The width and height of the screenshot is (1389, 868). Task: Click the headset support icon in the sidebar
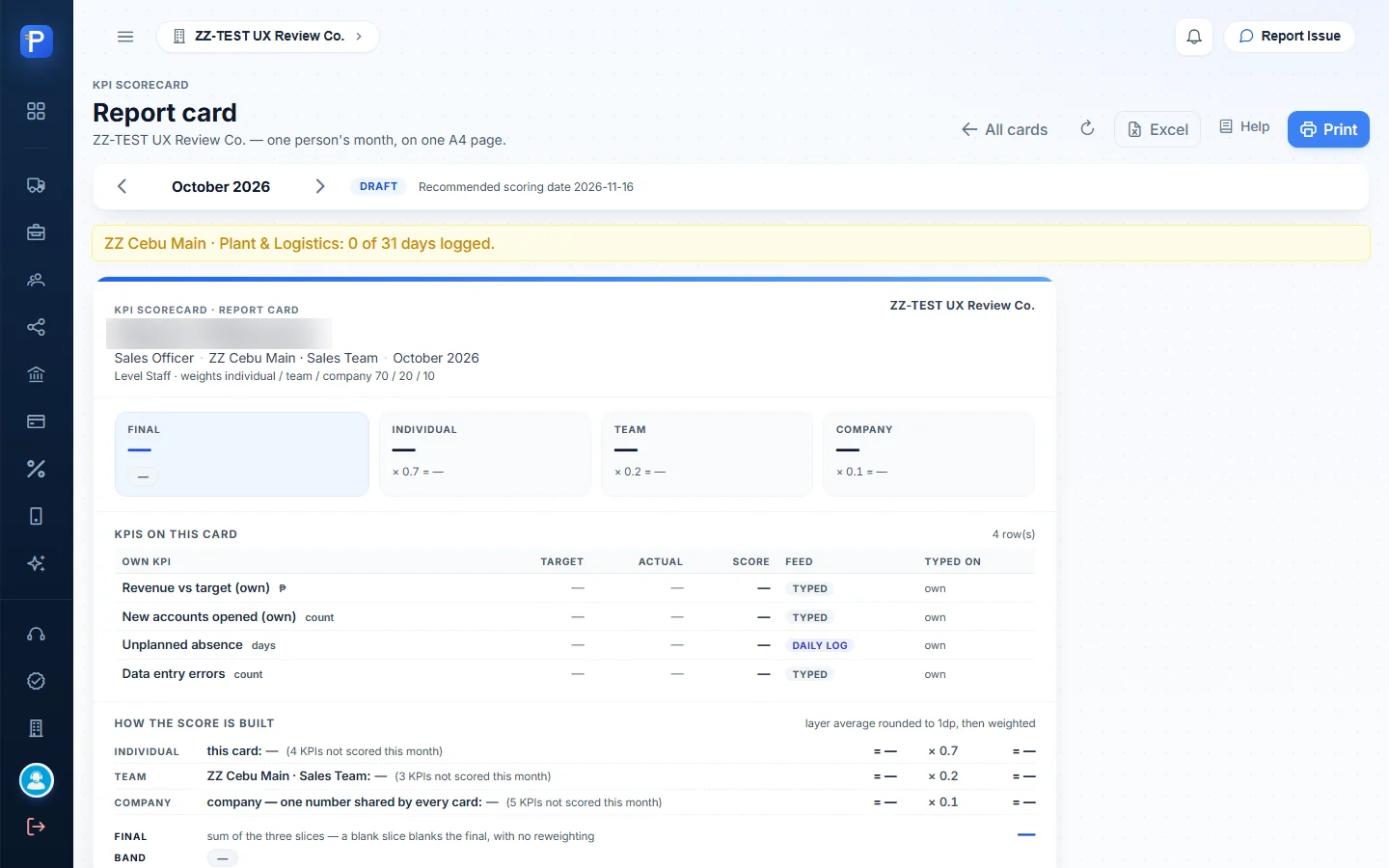(37, 634)
